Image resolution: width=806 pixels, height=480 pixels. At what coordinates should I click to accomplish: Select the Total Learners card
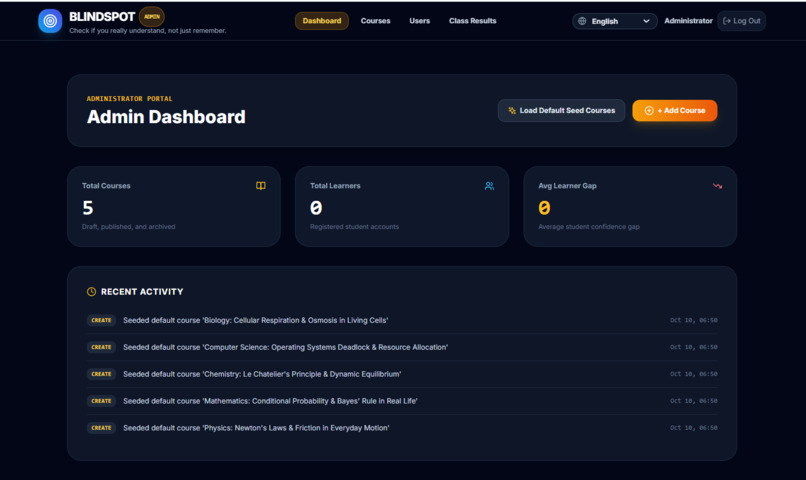(x=402, y=206)
